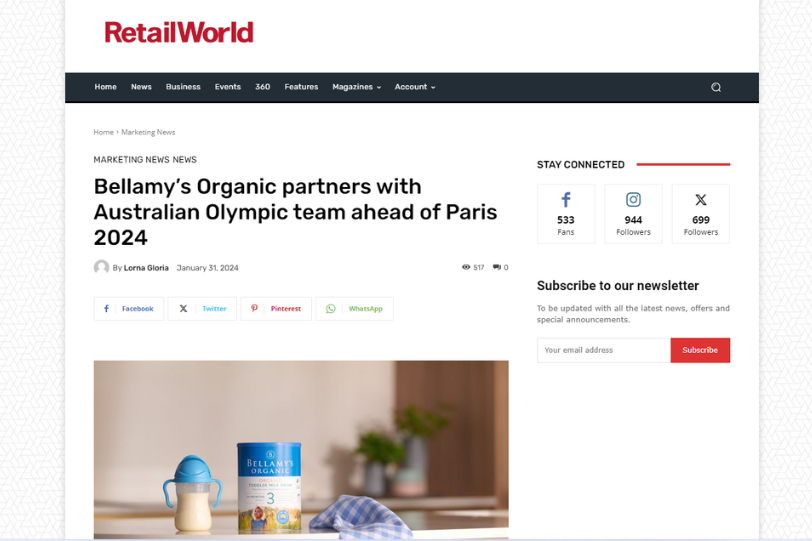Share article via Facebook button
This screenshot has height=541, width=812.
coord(128,309)
